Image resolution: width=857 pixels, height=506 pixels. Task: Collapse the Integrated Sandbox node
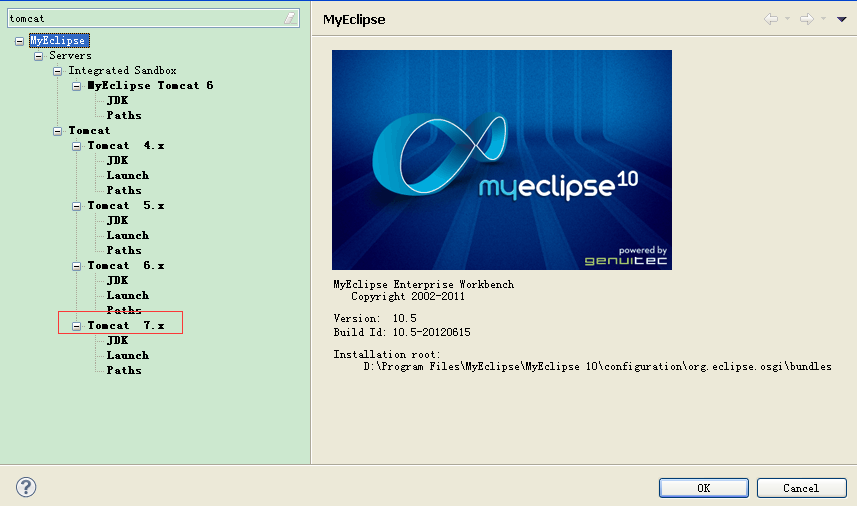[57, 71]
